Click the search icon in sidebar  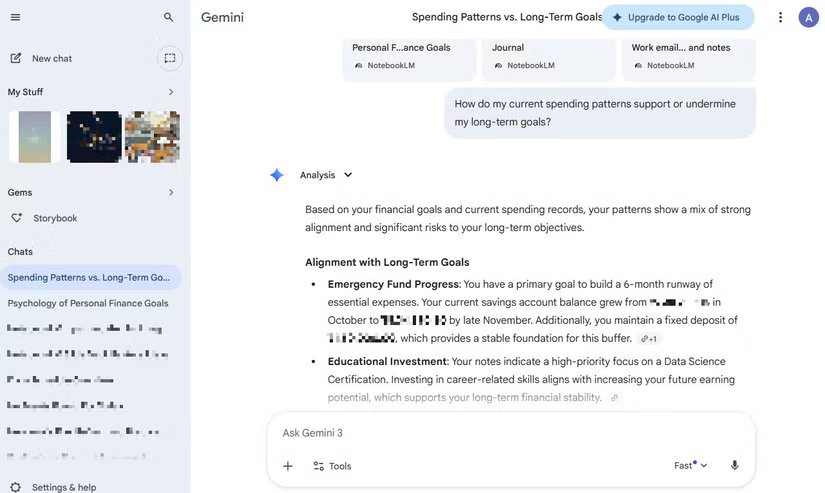[x=168, y=17]
